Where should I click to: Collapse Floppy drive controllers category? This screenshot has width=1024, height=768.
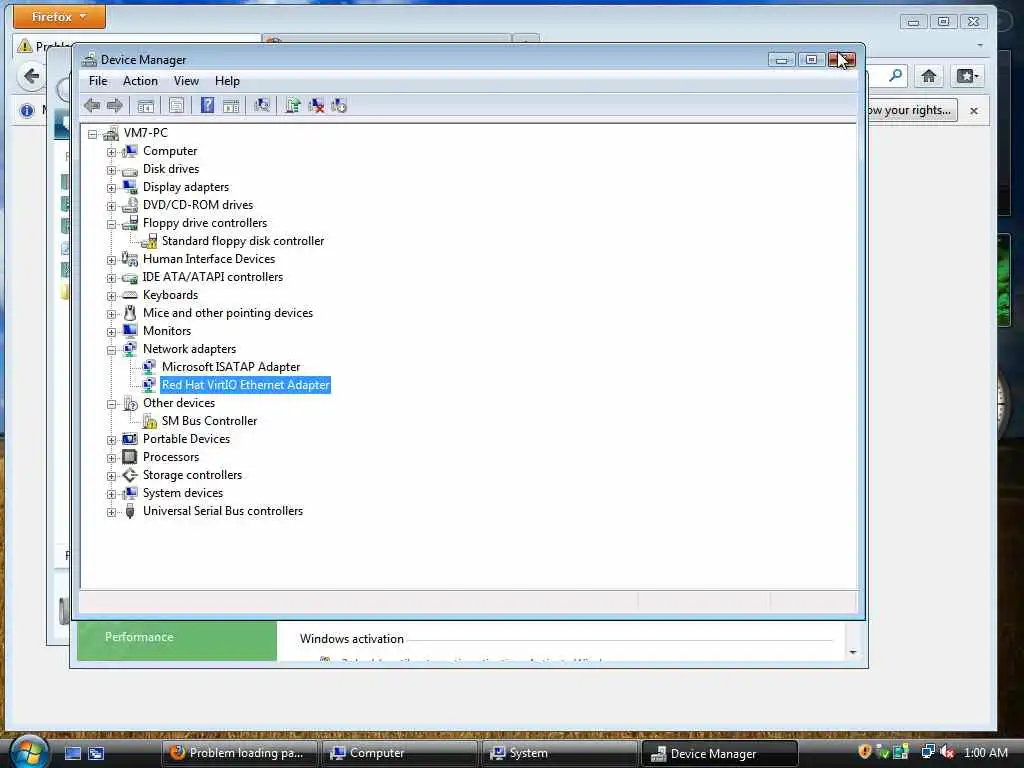click(x=112, y=224)
